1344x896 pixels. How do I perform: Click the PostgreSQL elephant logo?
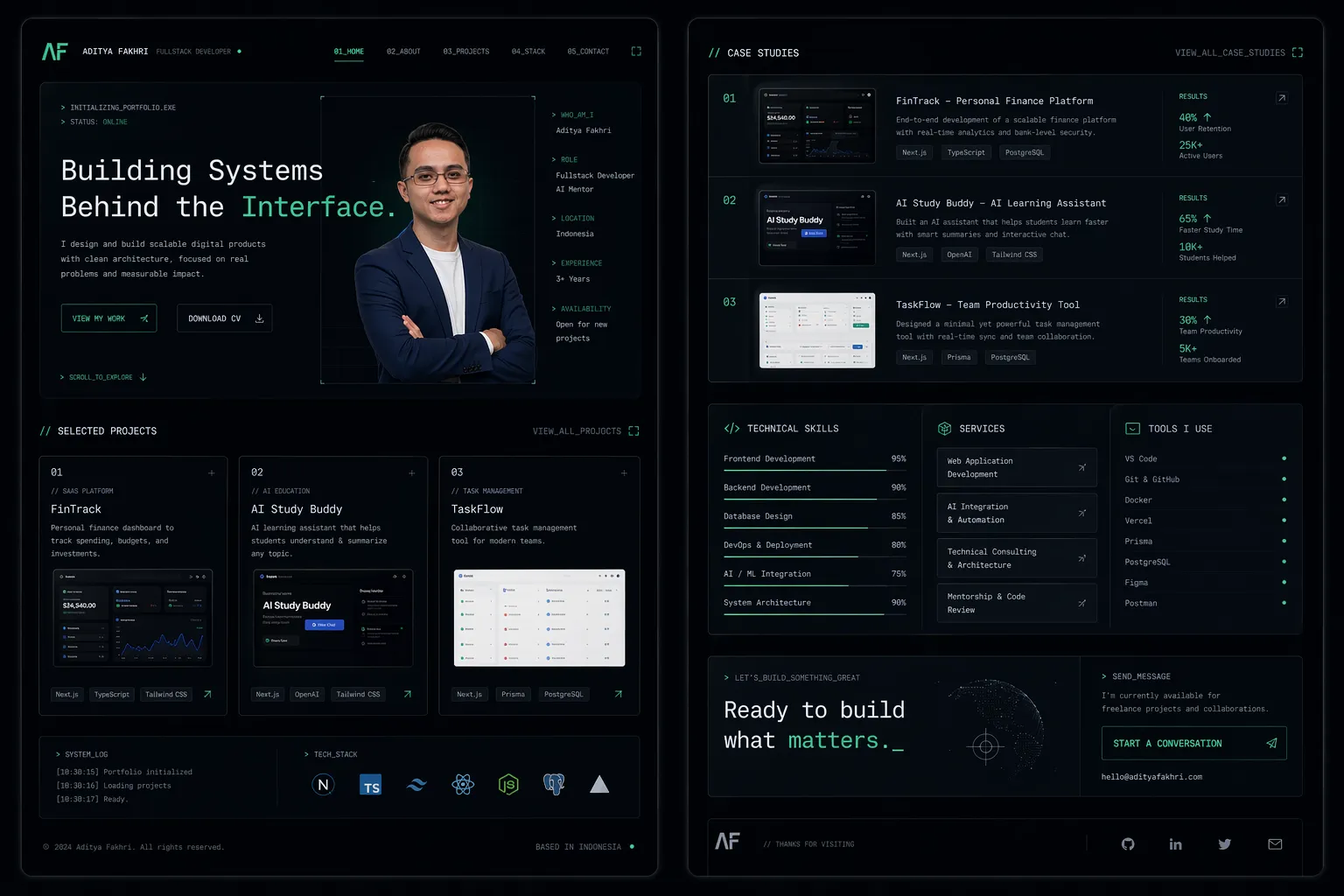click(x=554, y=784)
